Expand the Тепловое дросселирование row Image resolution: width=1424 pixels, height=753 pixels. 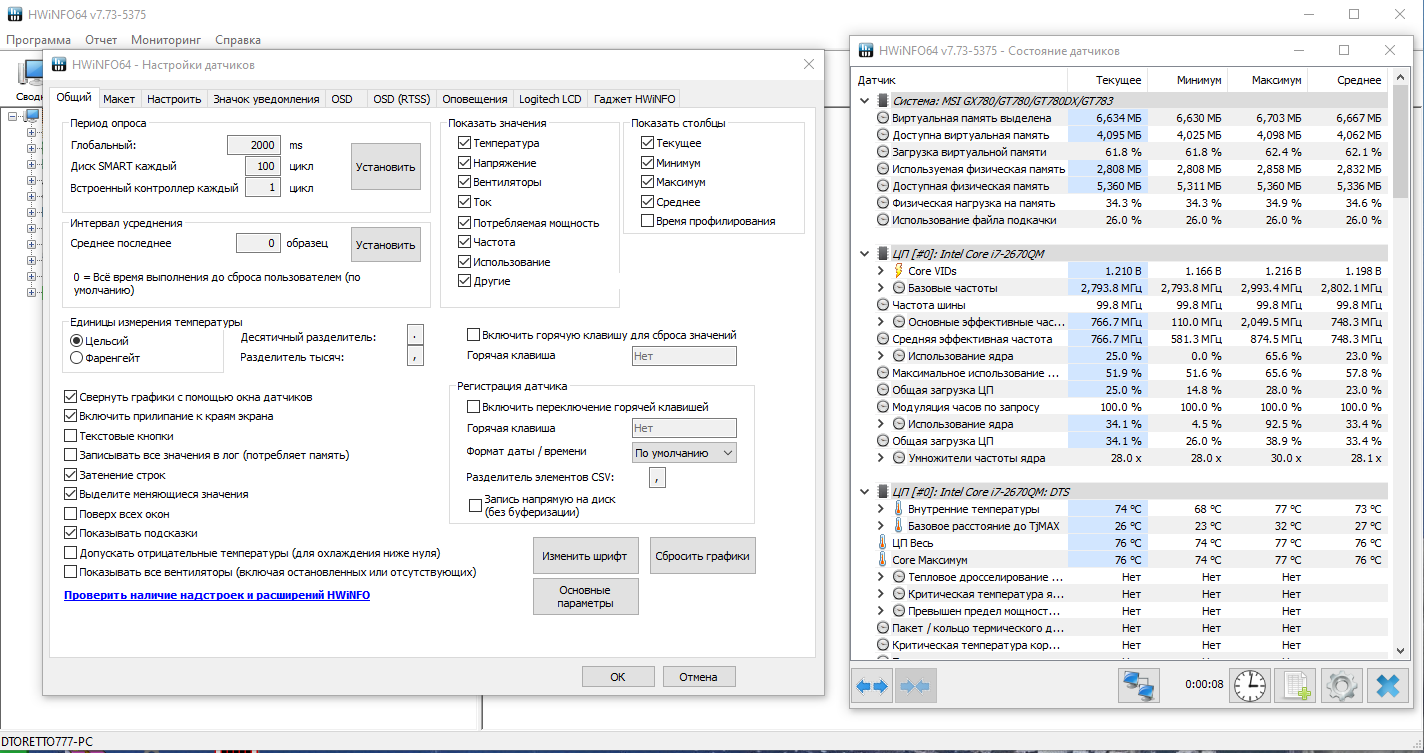tap(880, 577)
